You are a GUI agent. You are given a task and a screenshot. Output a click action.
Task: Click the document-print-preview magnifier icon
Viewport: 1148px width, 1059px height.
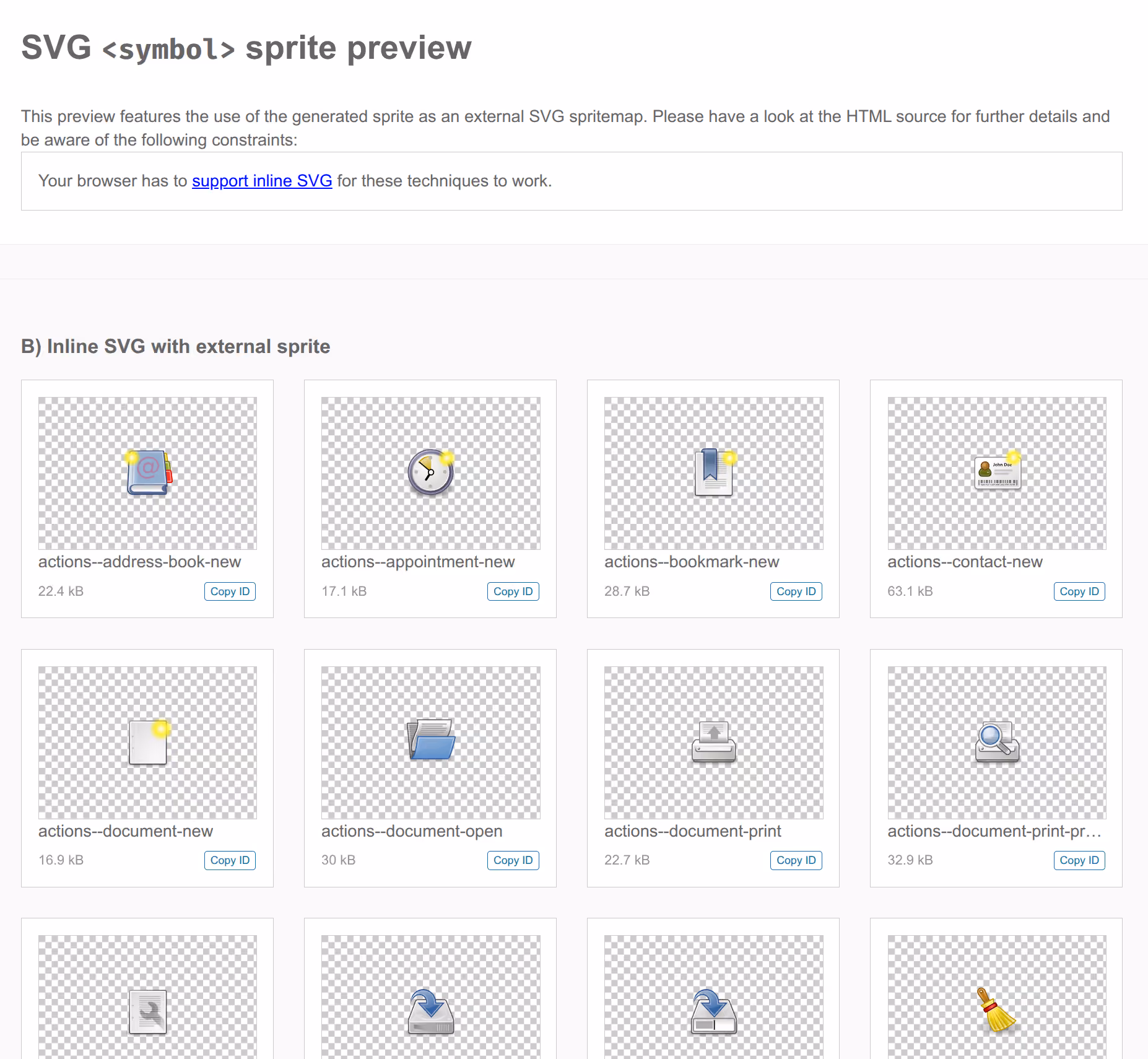(997, 741)
